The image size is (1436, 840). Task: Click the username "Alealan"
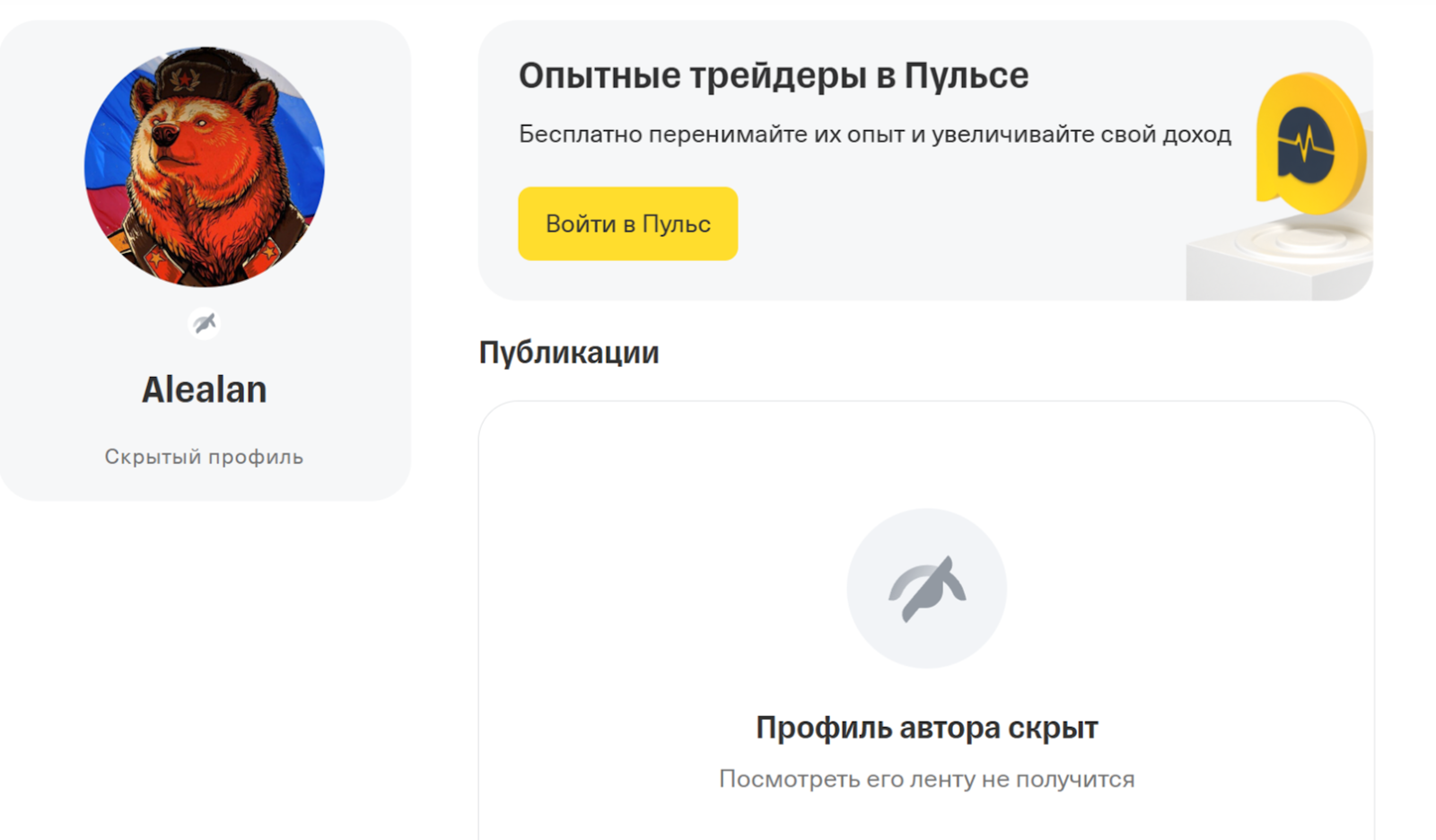205,390
